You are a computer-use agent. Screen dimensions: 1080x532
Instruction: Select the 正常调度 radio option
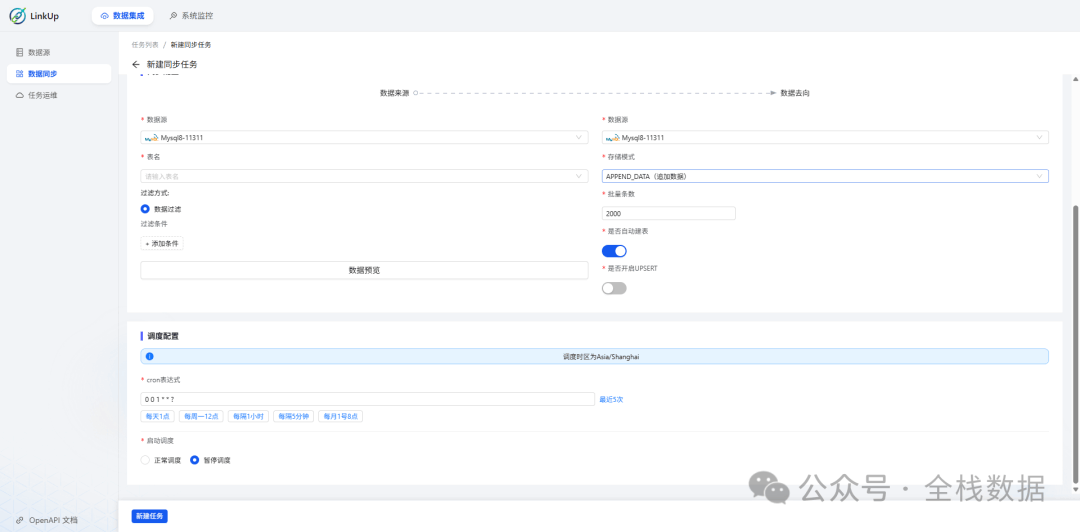pyautogui.click(x=146, y=460)
